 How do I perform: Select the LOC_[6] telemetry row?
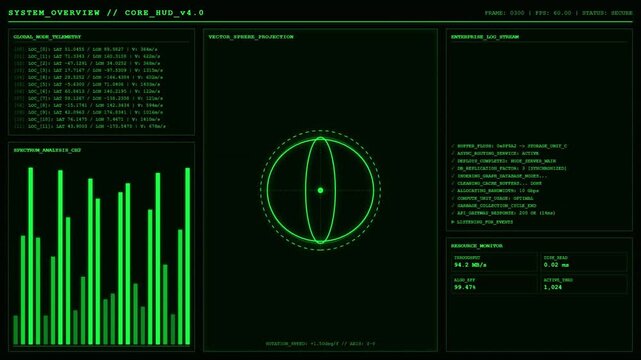pos(87,91)
